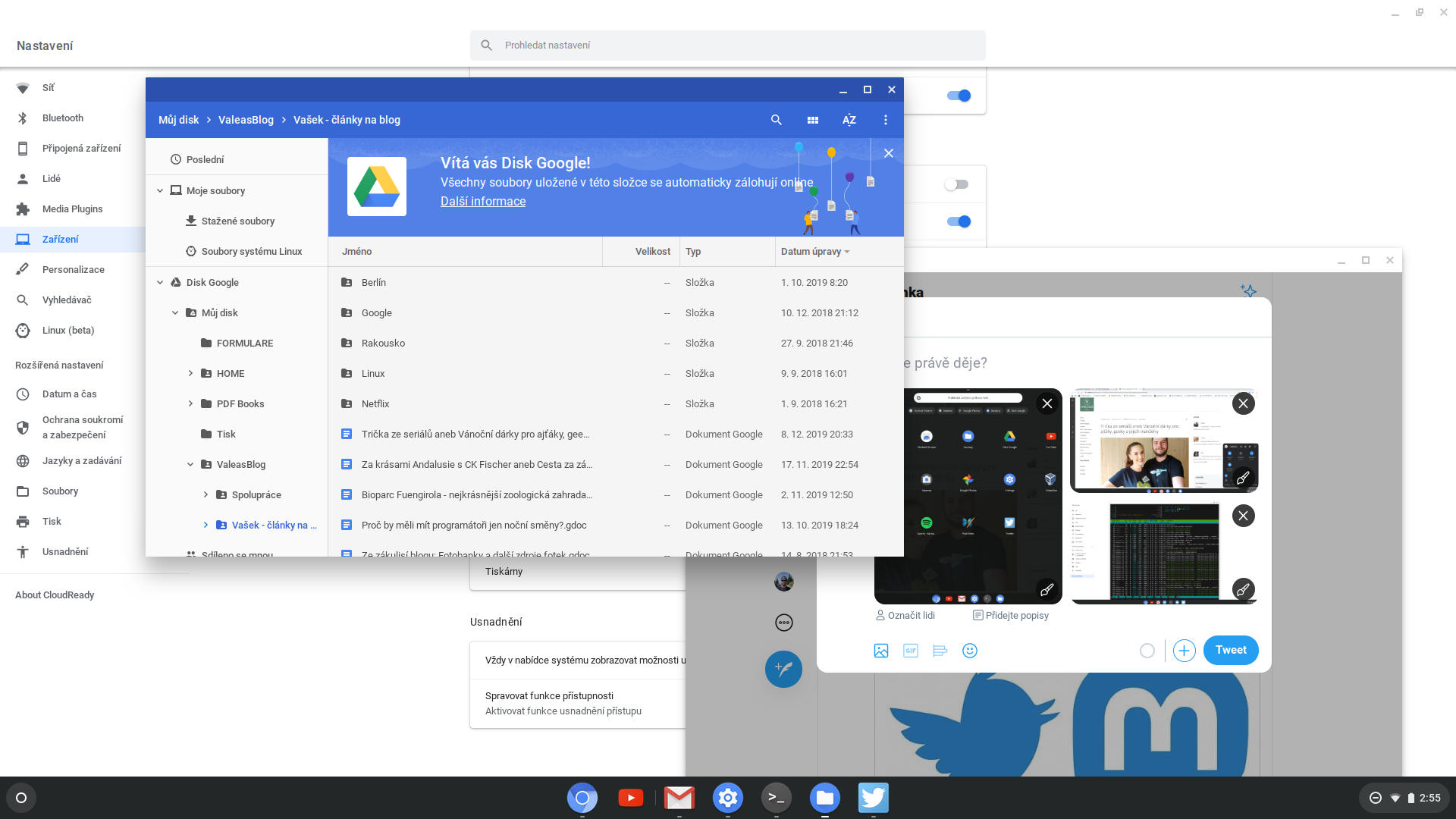Collapse Můj disk tree node

[x=175, y=312]
